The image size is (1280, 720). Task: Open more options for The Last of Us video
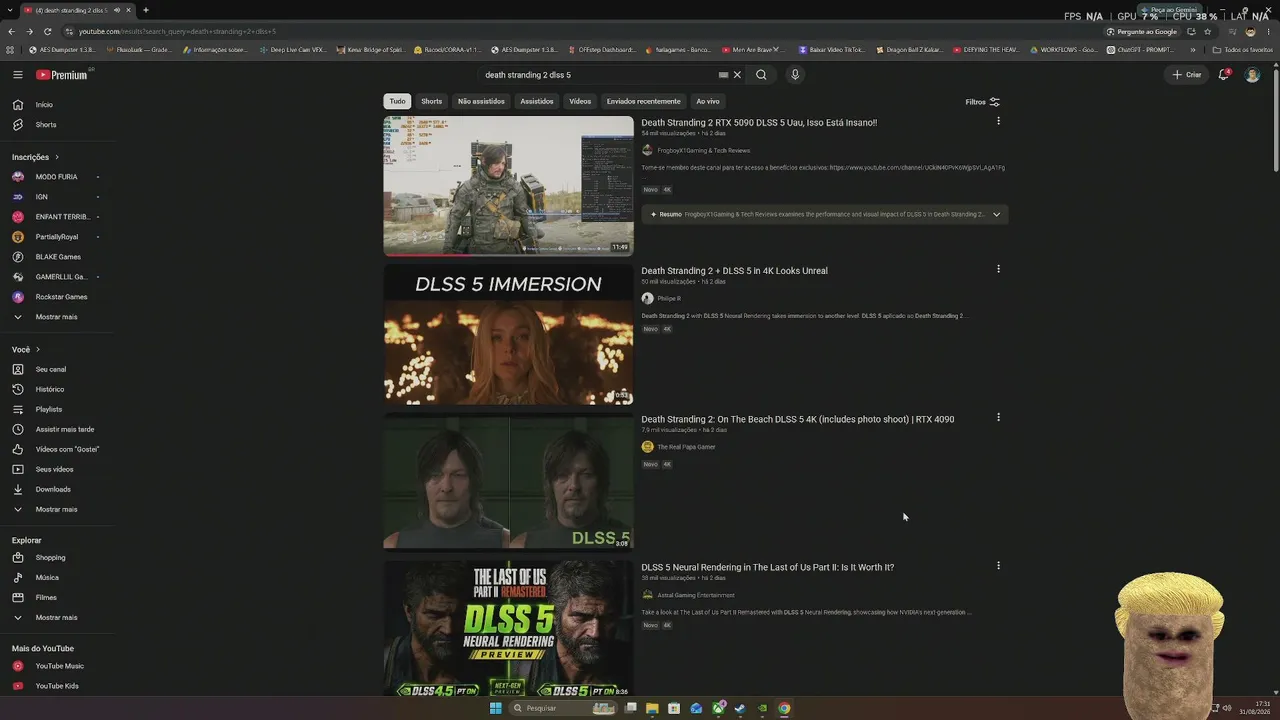tap(998, 565)
